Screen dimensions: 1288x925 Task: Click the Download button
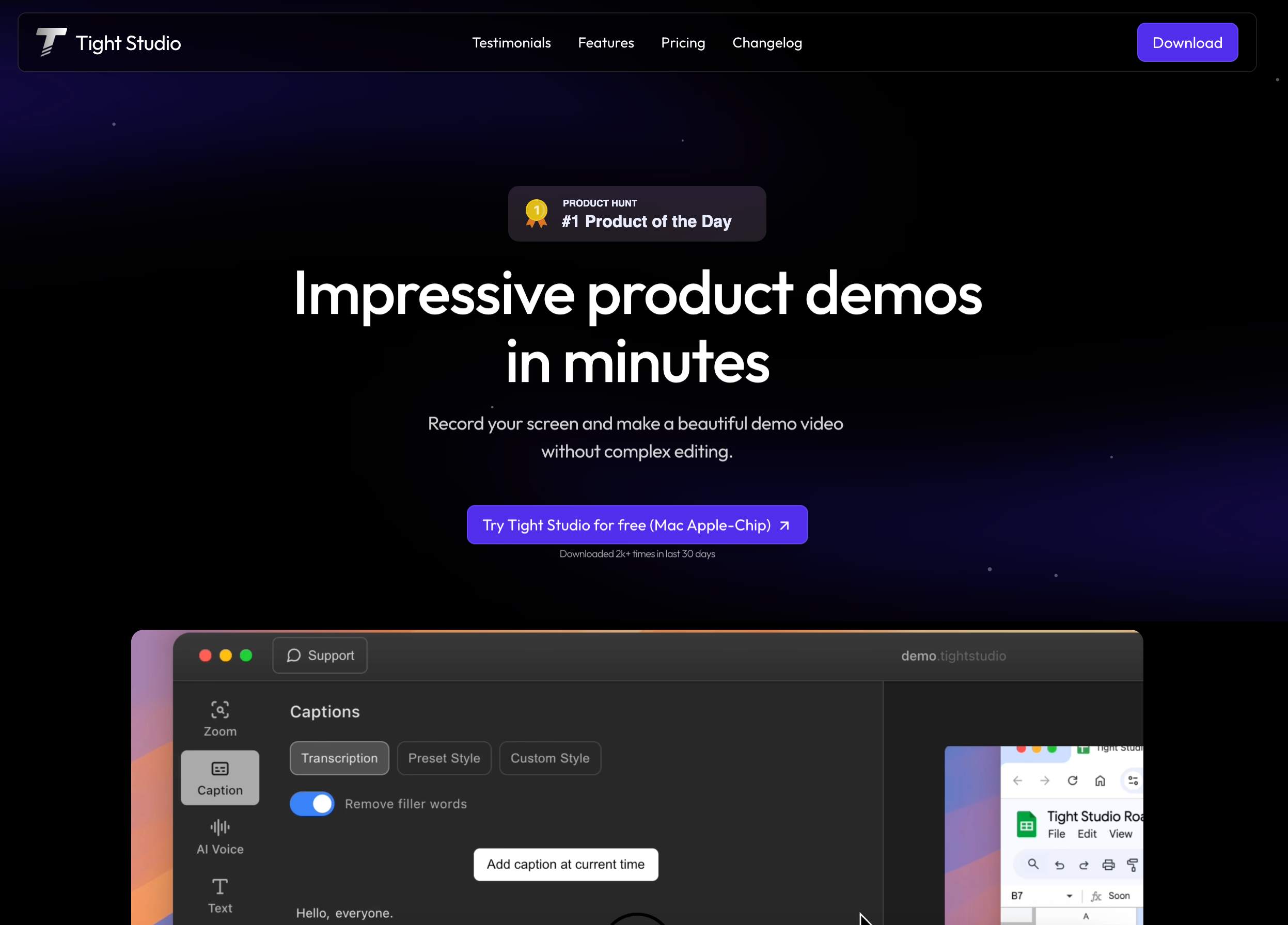[x=1187, y=42]
